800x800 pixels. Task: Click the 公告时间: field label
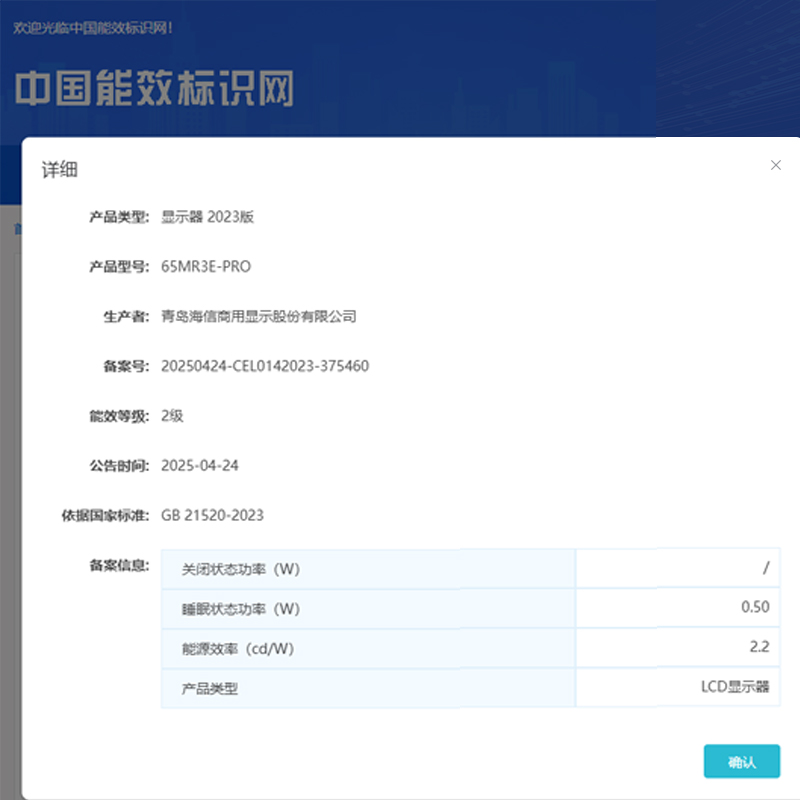point(119,465)
